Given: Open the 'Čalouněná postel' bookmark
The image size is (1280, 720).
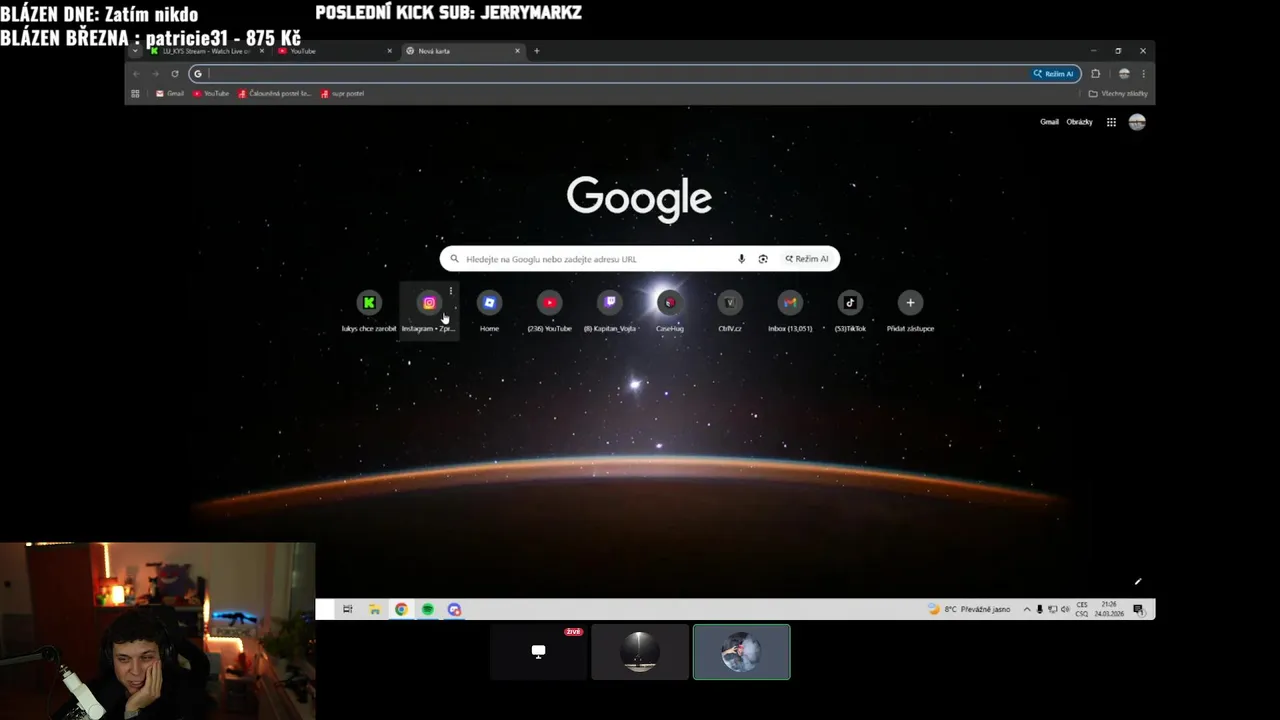Looking at the screenshot, I should click(x=275, y=94).
